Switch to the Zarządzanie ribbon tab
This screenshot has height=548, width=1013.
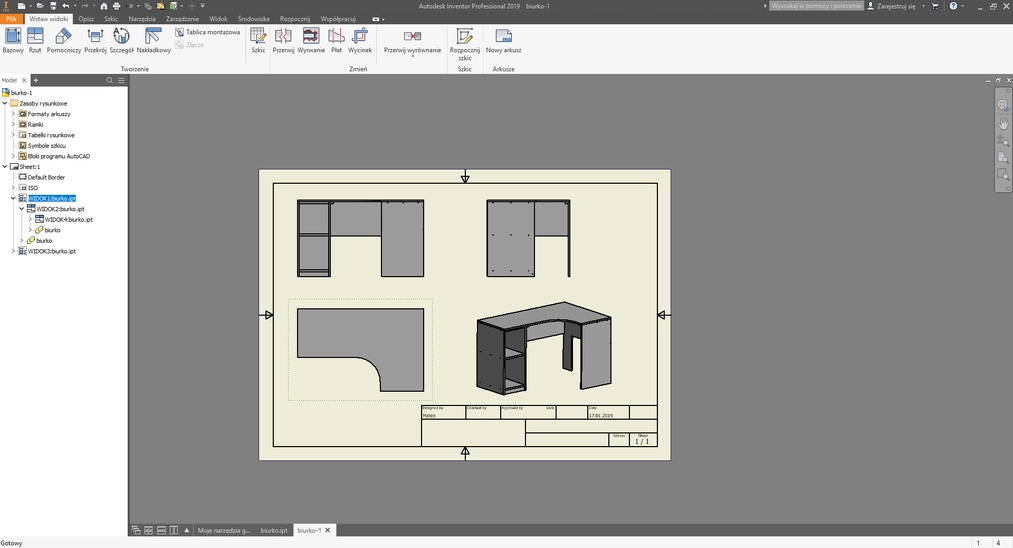[180, 19]
